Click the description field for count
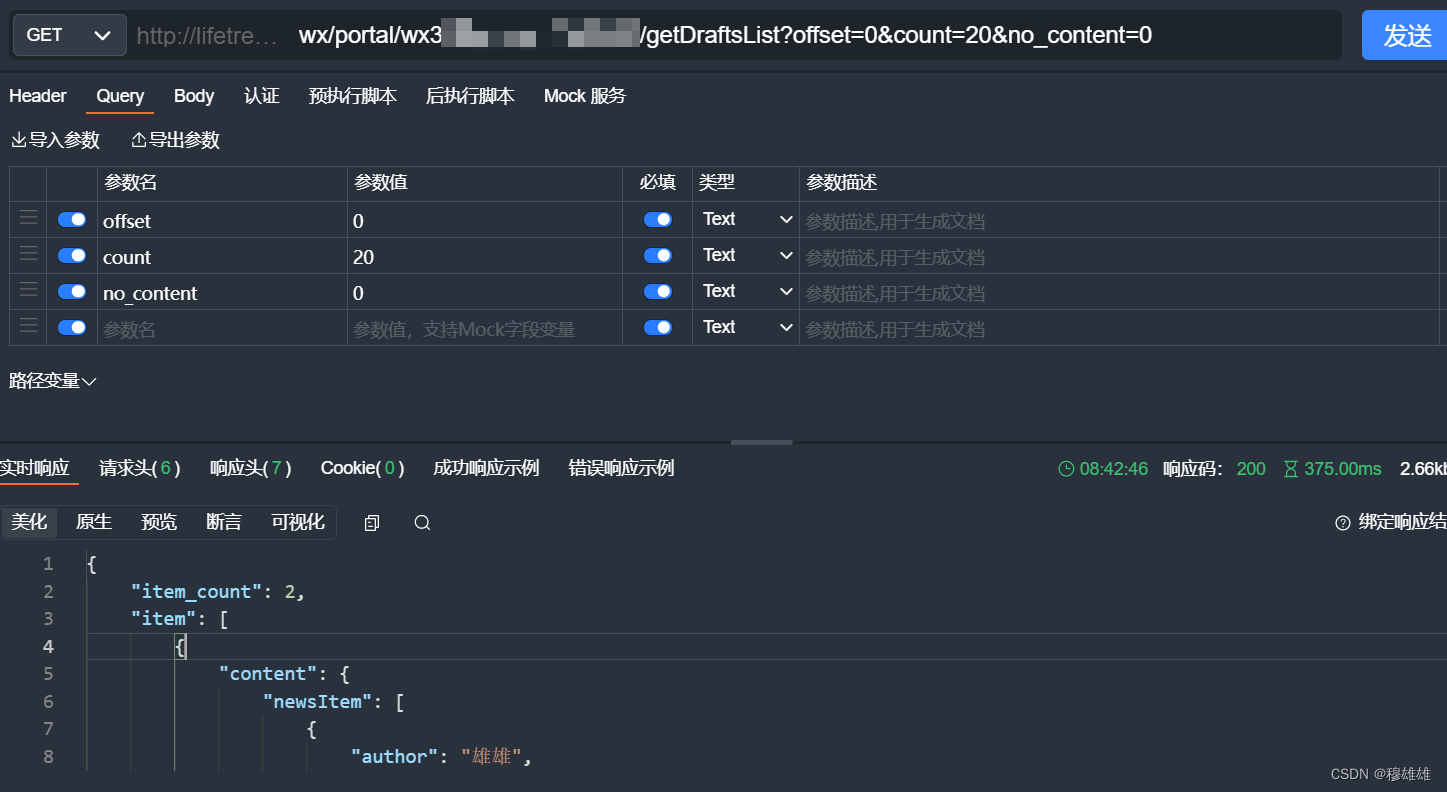This screenshot has width=1447, height=792. [x=1119, y=256]
